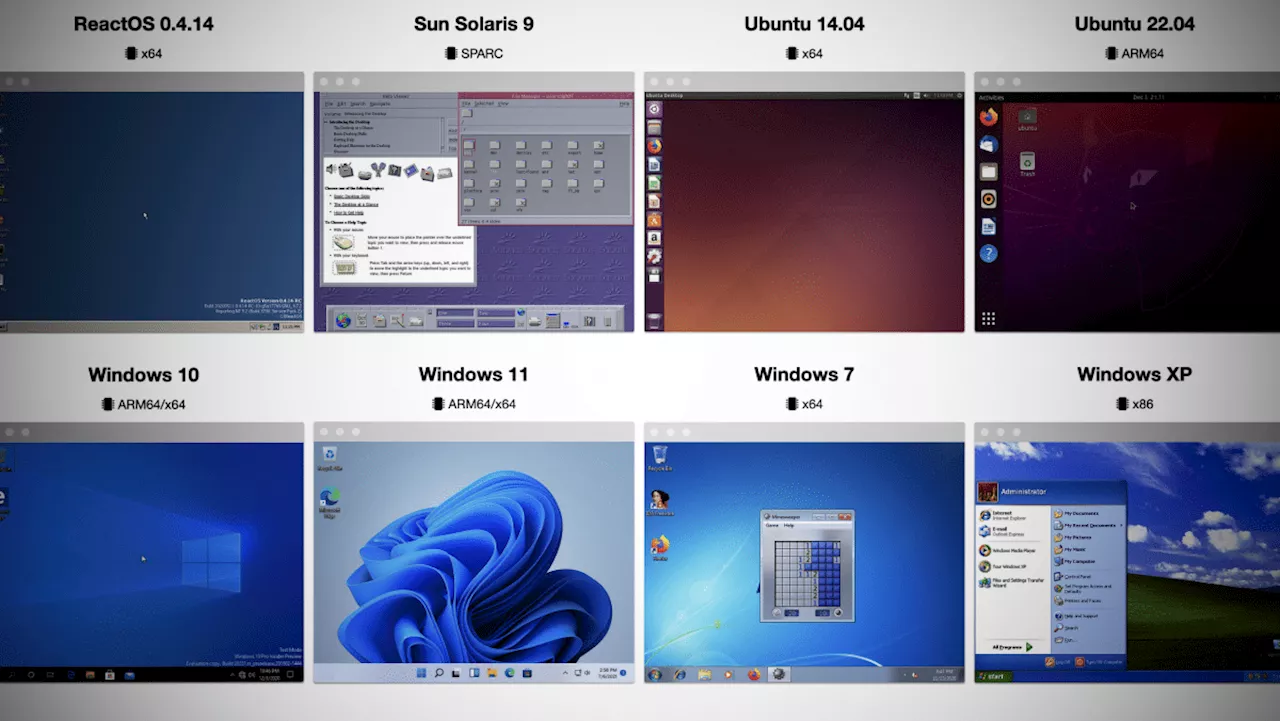
Task: Click Microsoft Edge shortcut on Windows 11 desktop
Action: pos(329,502)
